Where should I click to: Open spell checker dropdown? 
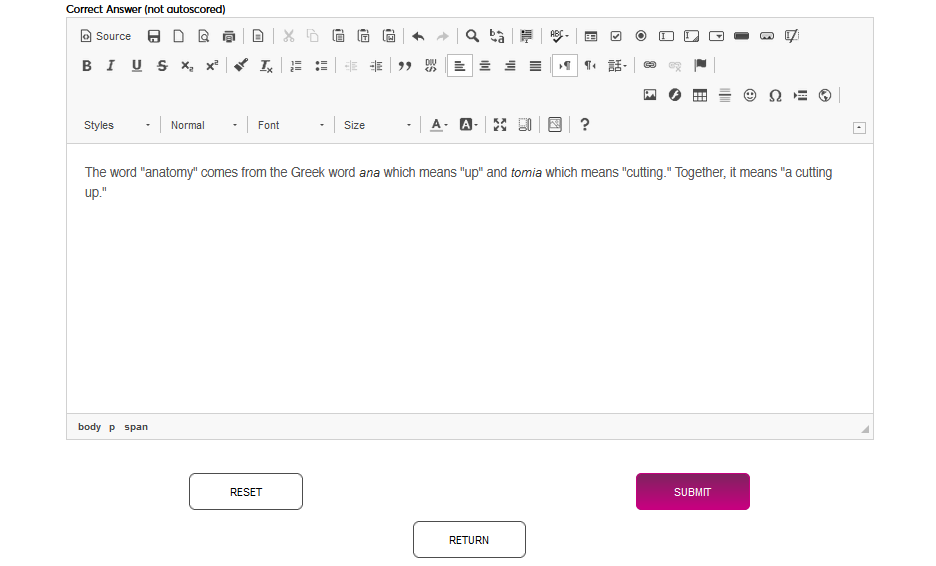pos(559,36)
